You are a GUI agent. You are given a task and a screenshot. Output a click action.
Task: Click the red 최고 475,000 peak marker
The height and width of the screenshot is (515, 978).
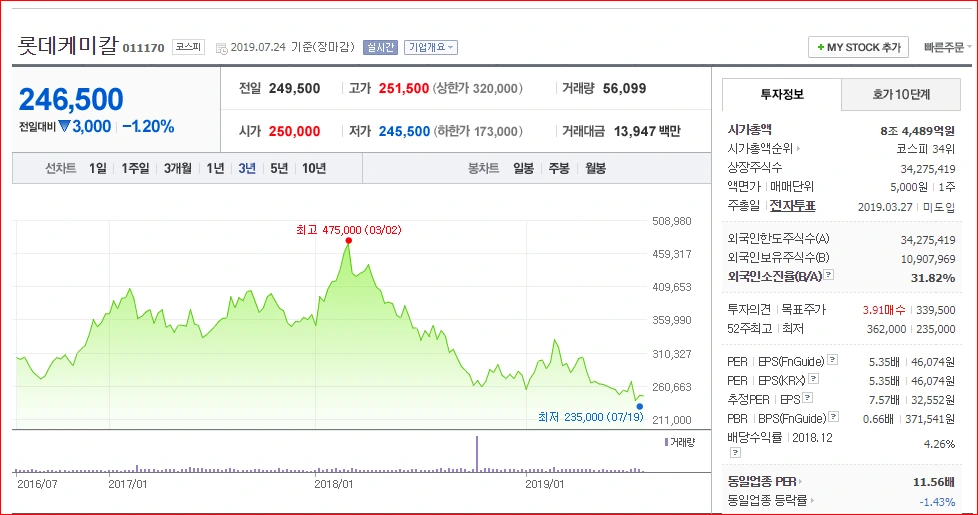click(x=349, y=241)
